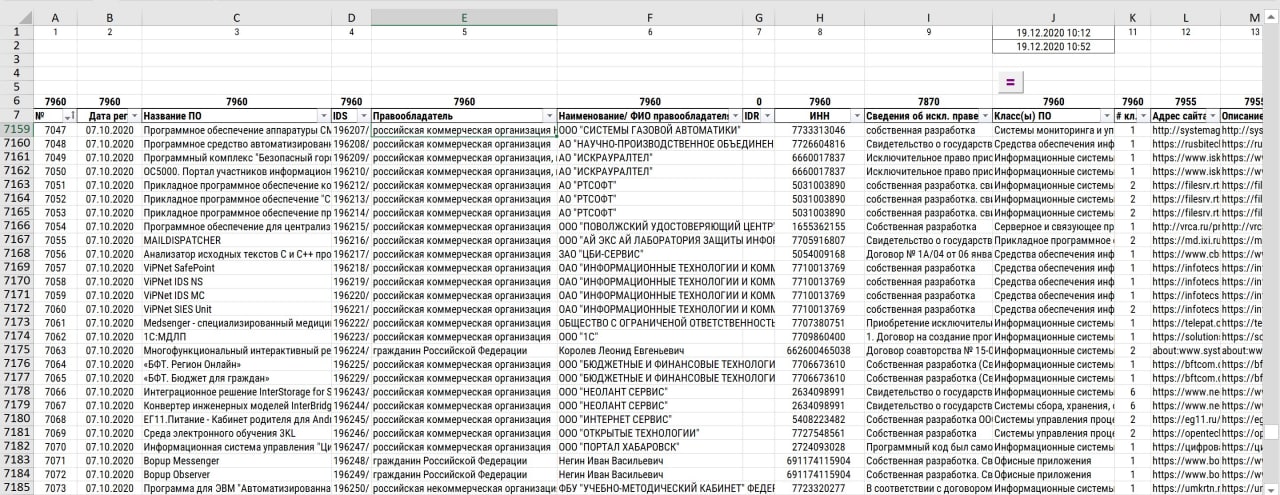Click the ИНН cell 7733313046
This screenshot has height=495, width=1280.
coord(820,130)
